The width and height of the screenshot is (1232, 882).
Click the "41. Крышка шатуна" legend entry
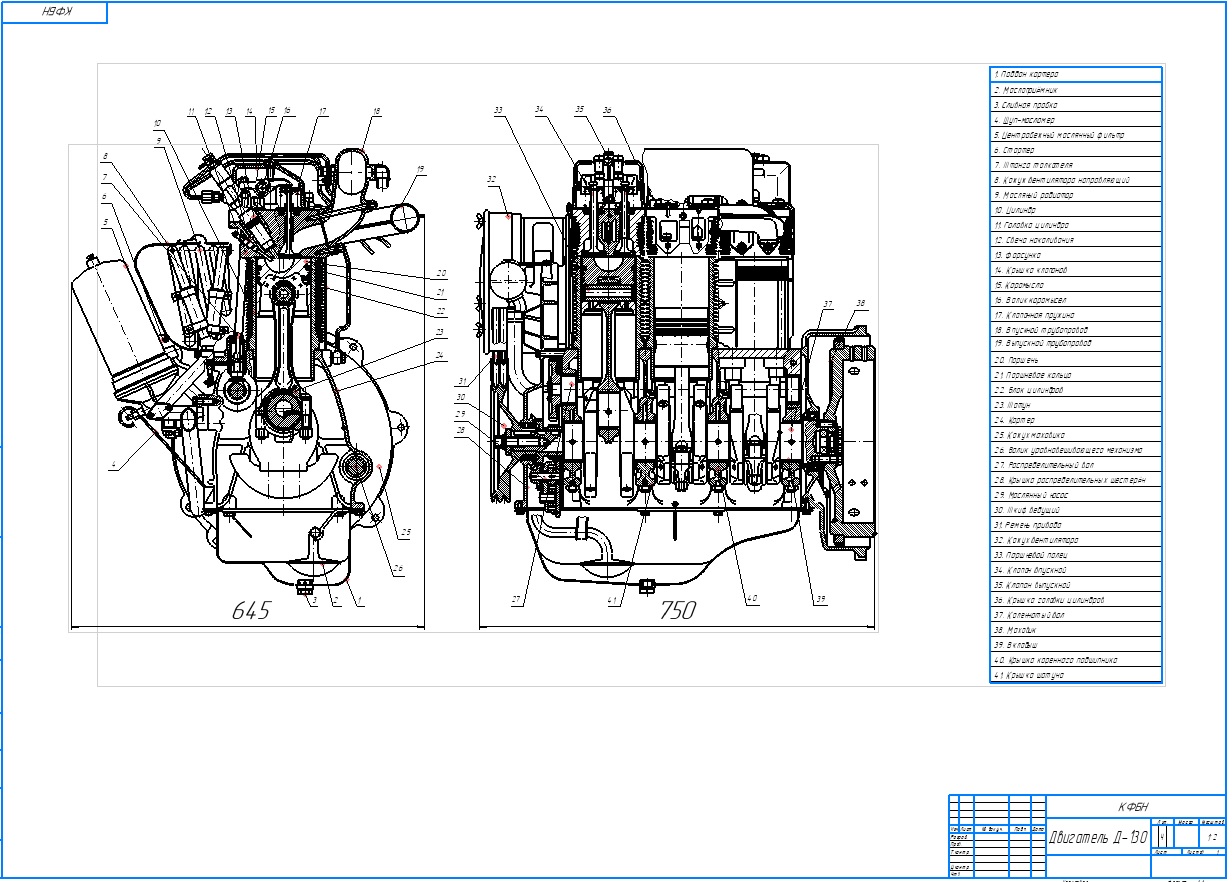pyautogui.click(x=1076, y=675)
